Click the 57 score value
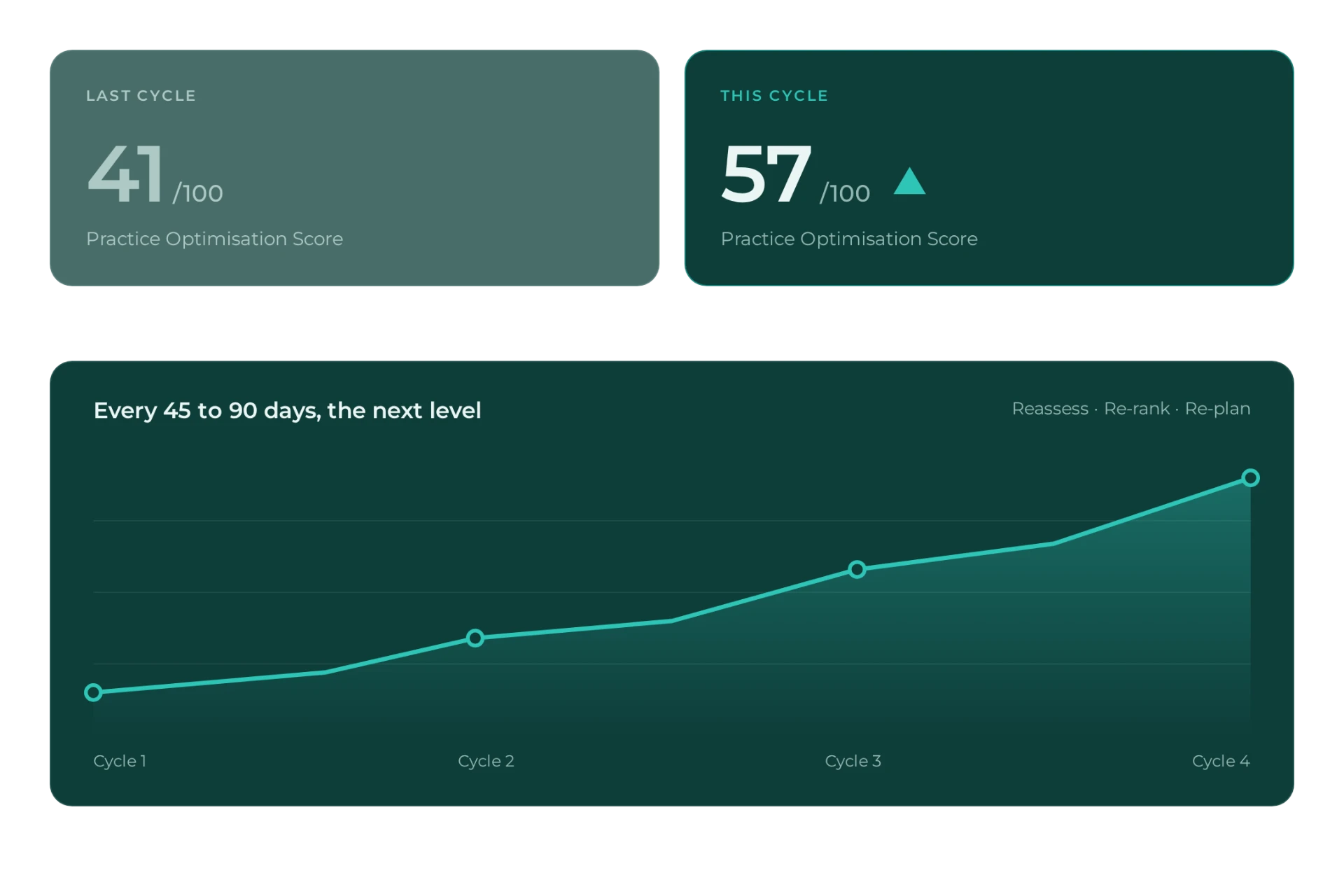 pos(766,174)
